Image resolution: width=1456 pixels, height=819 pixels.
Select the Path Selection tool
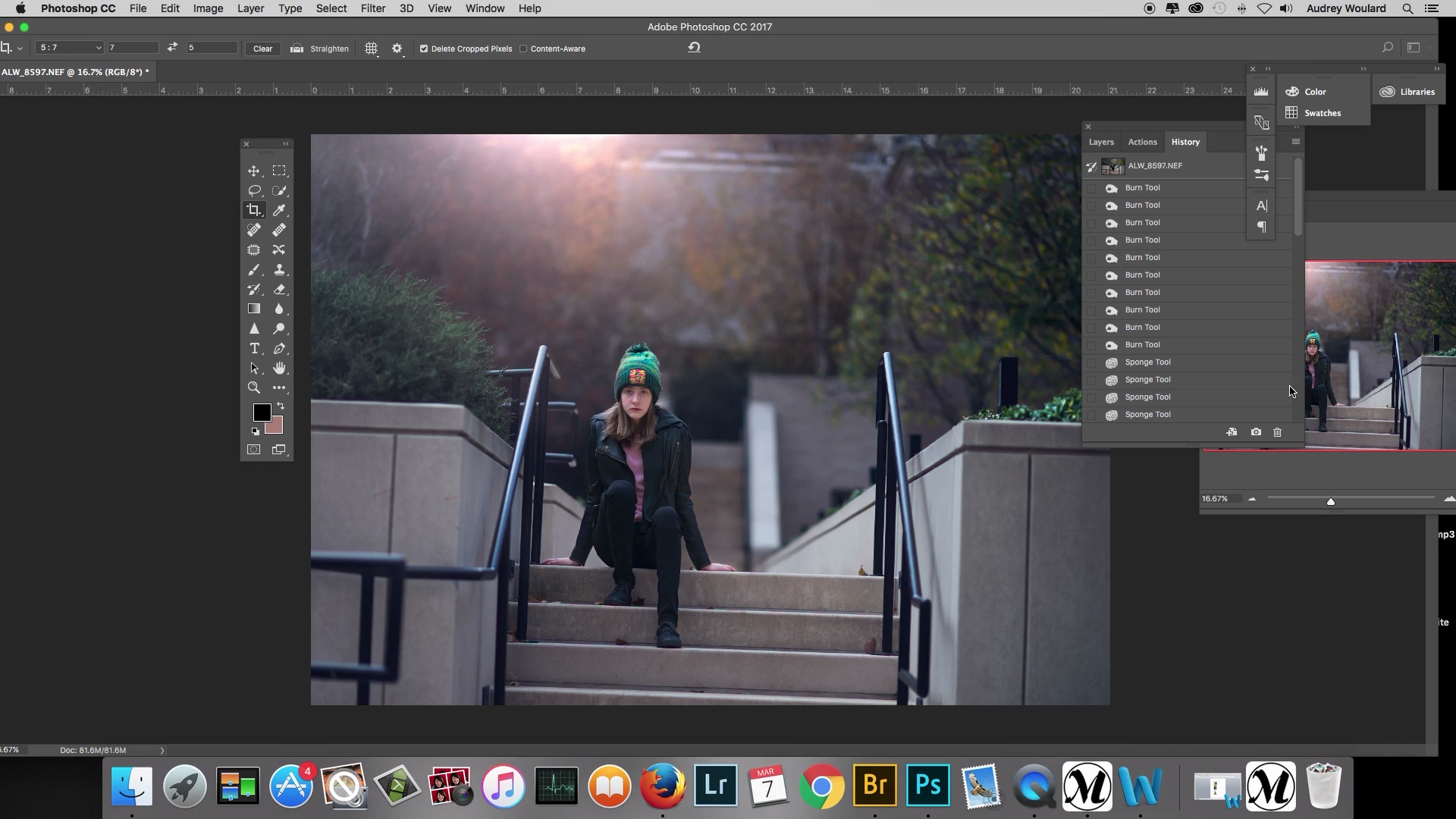254,368
